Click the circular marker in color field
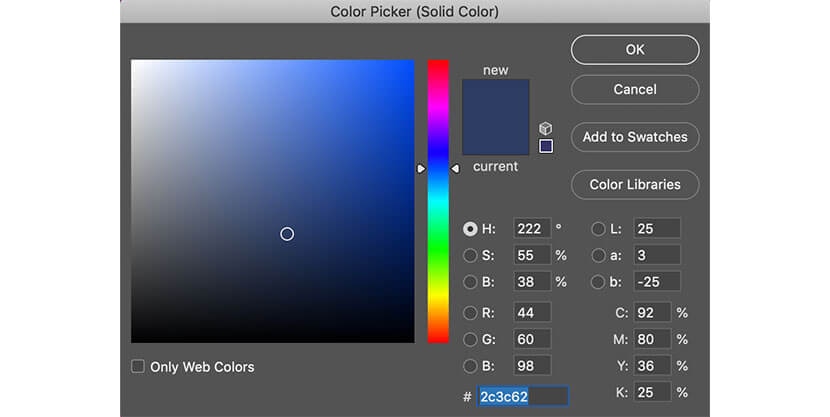 point(287,234)
